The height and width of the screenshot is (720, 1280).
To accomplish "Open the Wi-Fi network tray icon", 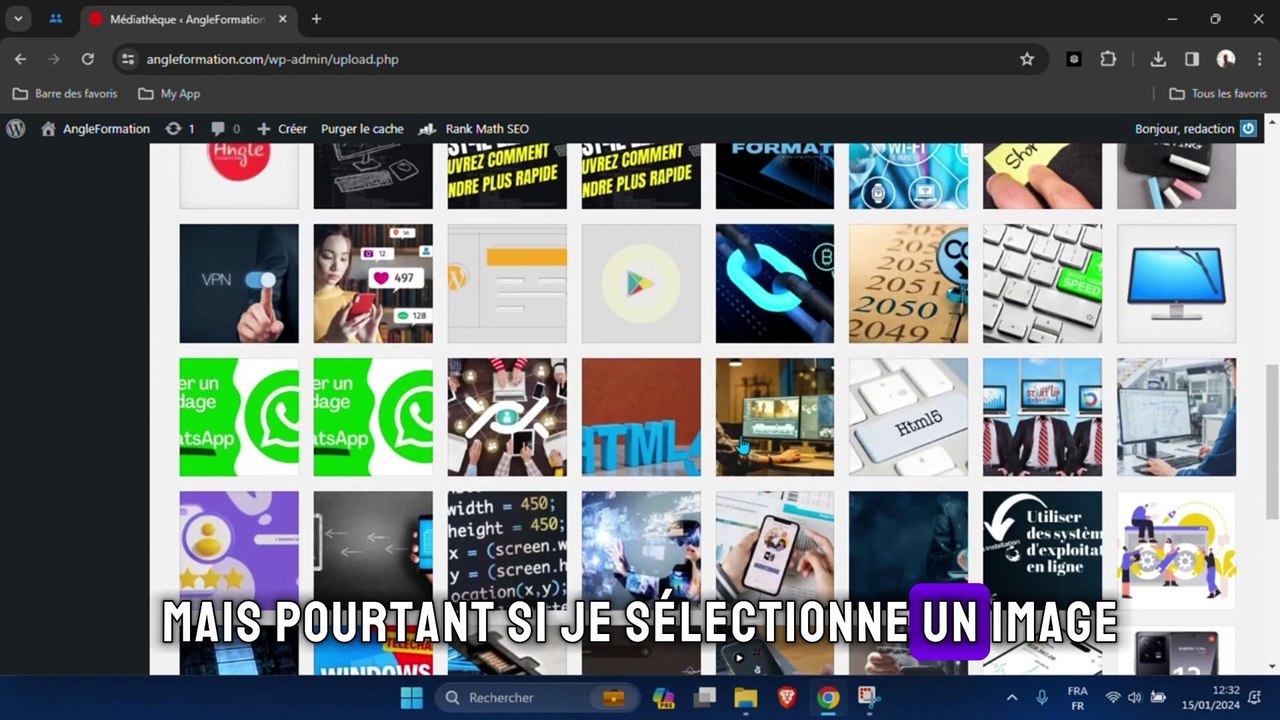I will (x=1113, y=697).
